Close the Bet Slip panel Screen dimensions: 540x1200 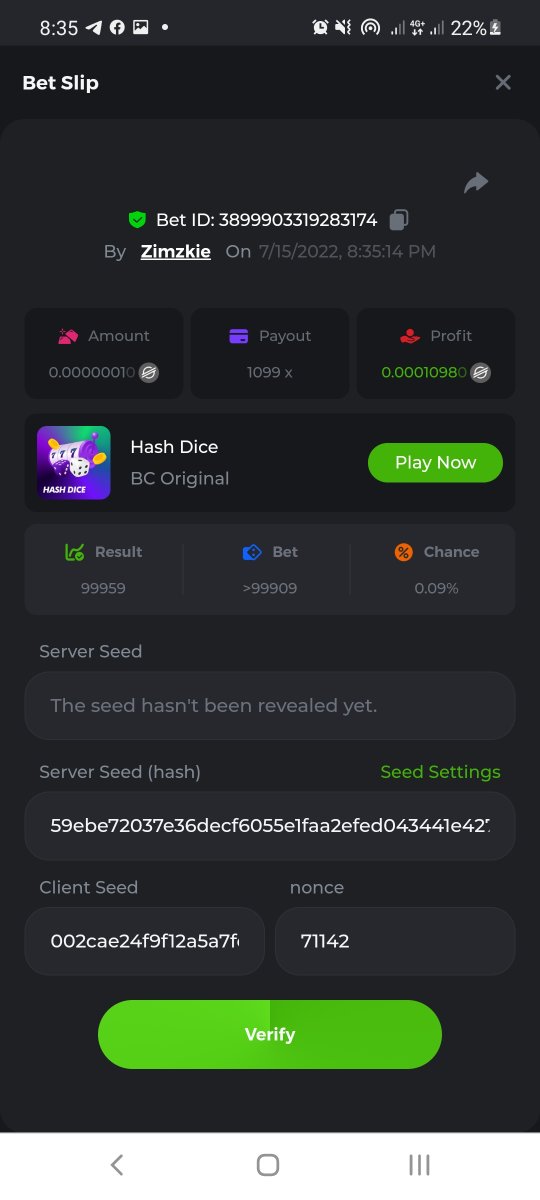503,82
